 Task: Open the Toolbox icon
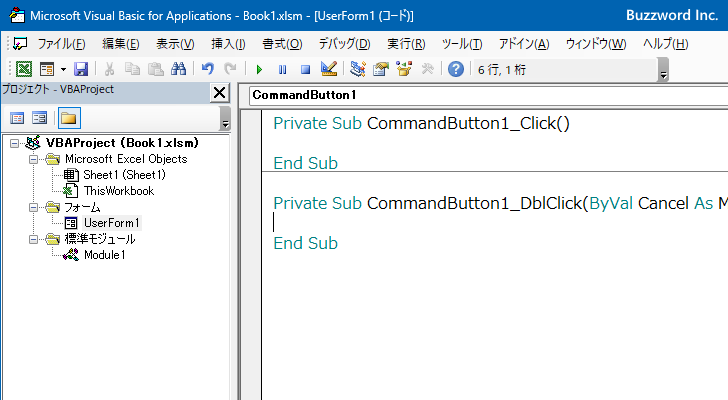click(427, 69)
